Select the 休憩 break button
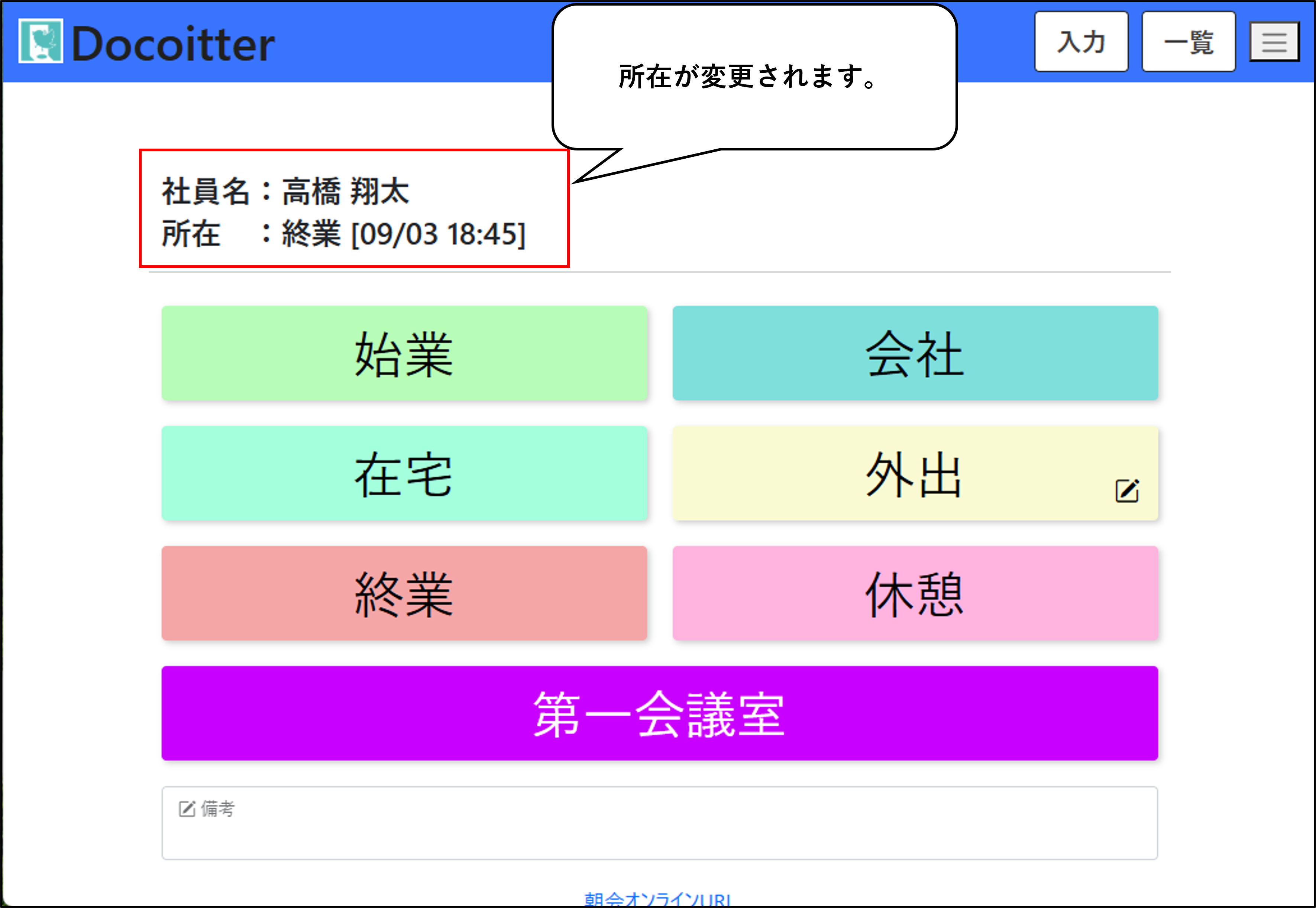 coord(915,593)
